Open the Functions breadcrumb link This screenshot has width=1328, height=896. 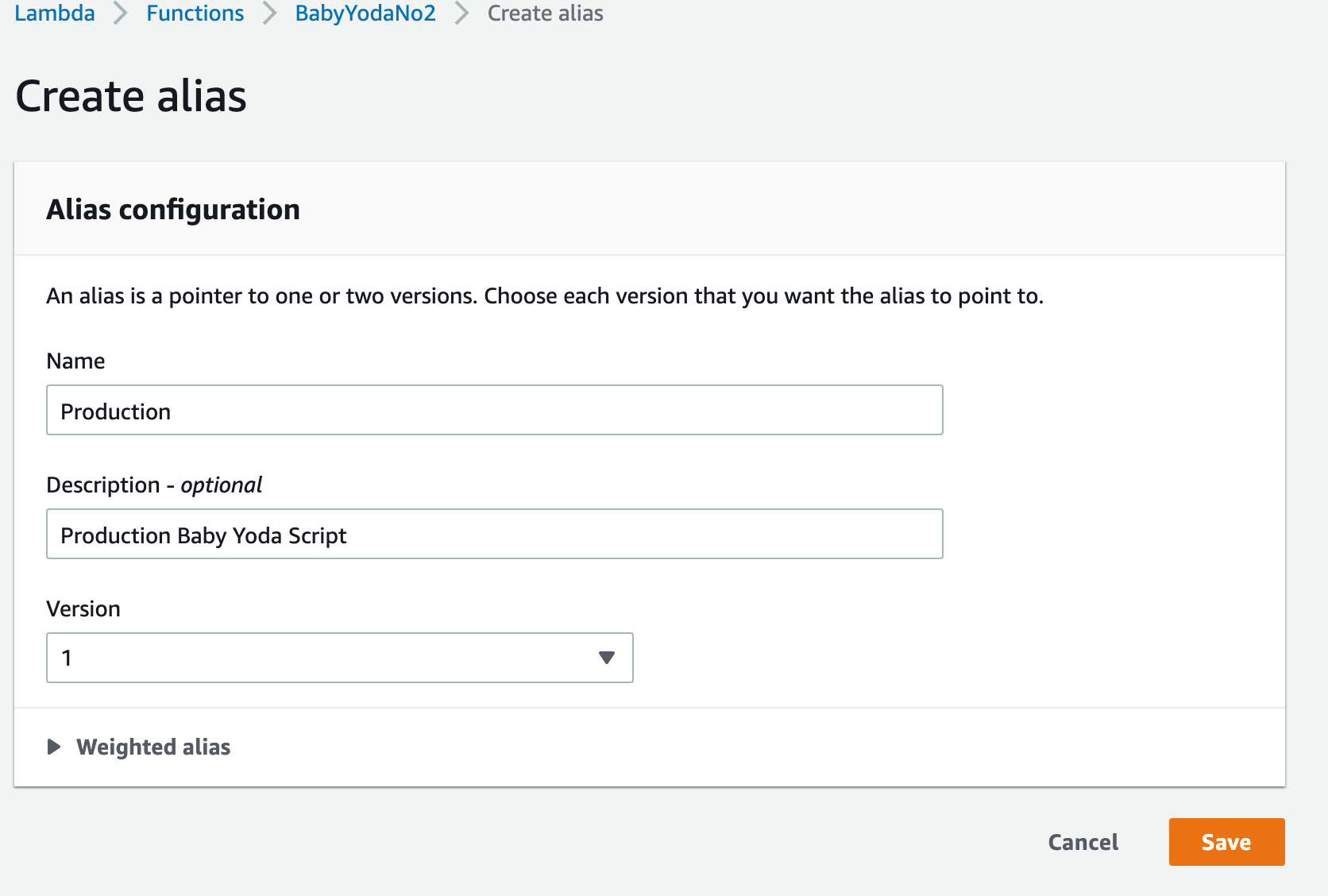pos(195,13)
